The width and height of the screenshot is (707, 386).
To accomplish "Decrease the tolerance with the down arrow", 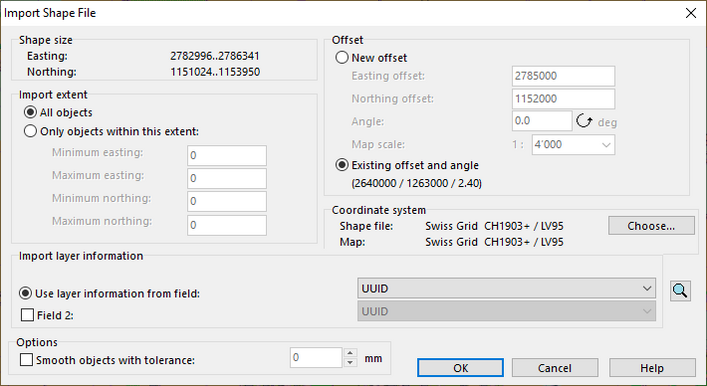I will click(x=350, y=362).
